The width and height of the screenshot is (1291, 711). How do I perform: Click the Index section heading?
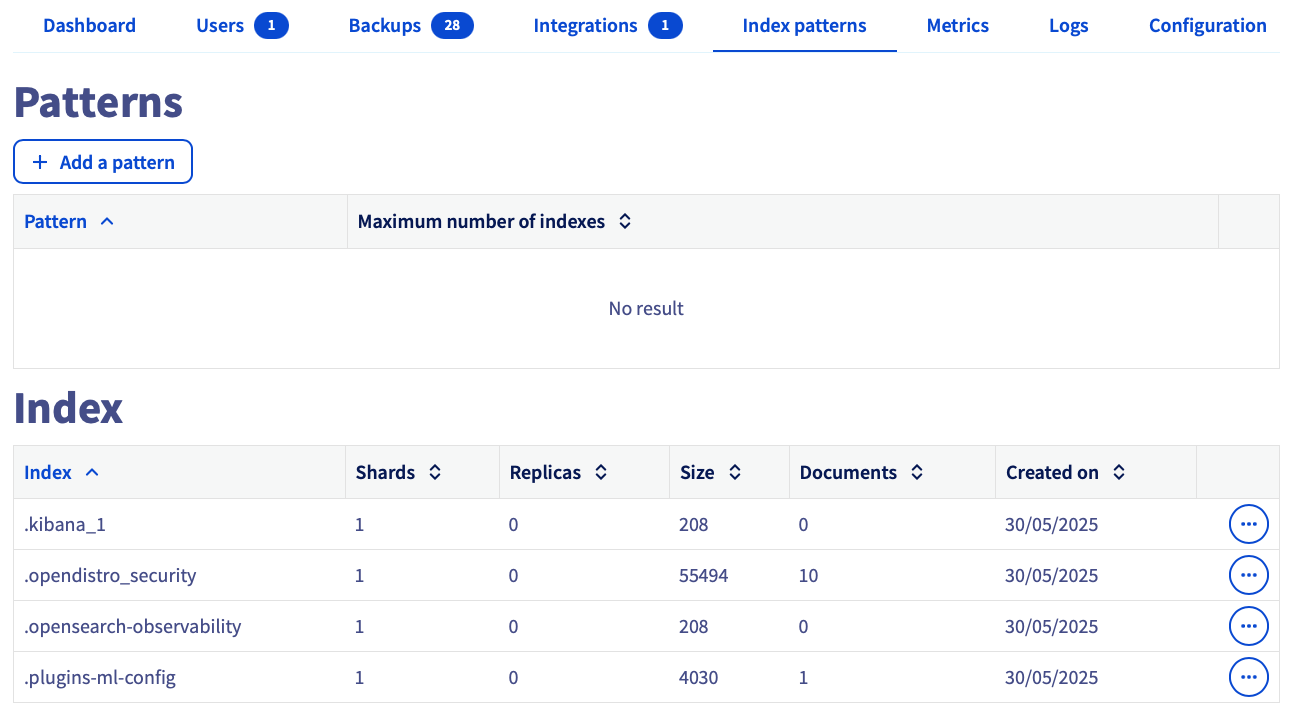coord(68,408)
